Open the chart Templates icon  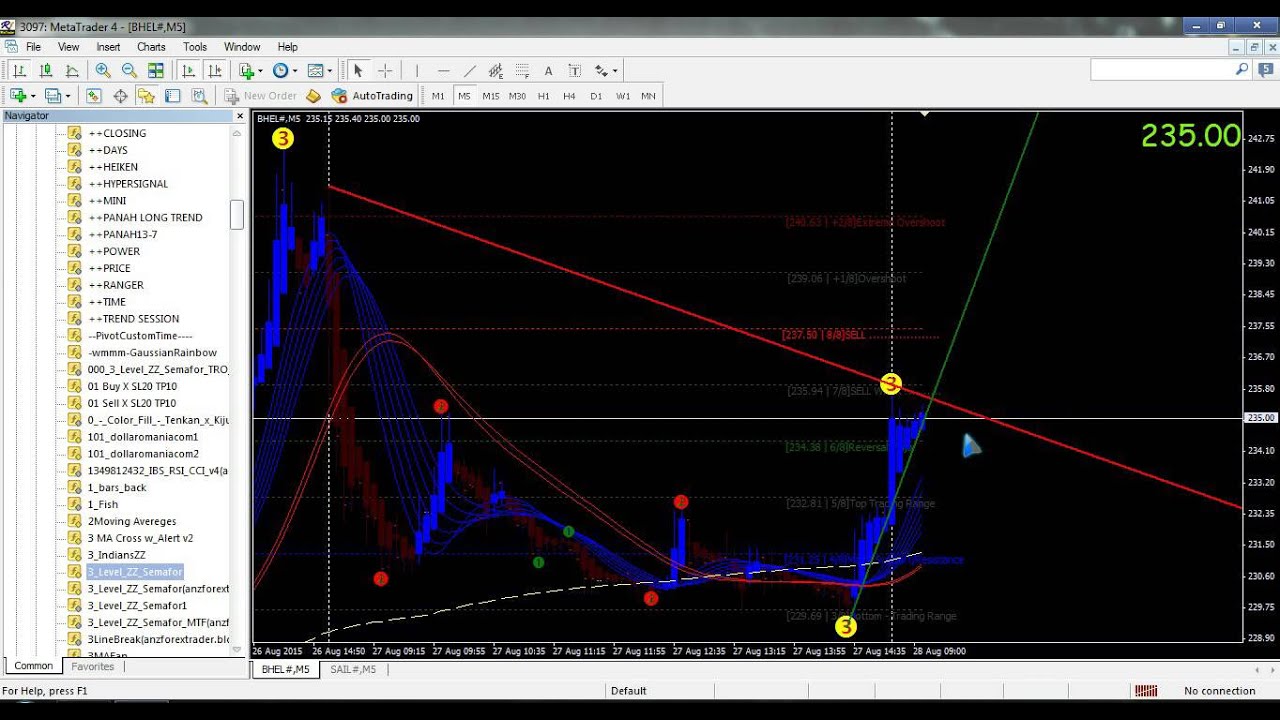pyautogui.click(x=315, y=70)
